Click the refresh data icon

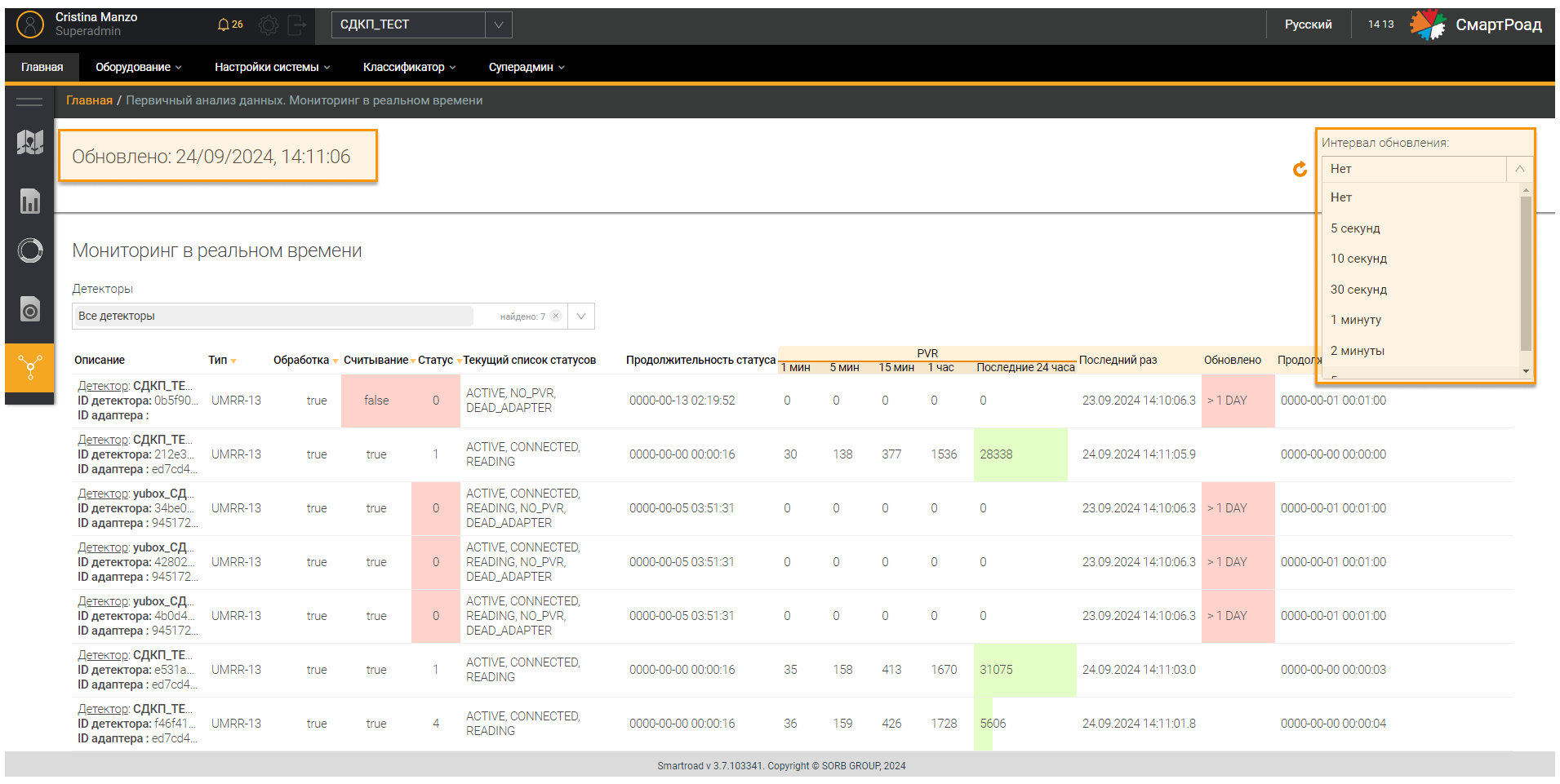pos(1300,169)
